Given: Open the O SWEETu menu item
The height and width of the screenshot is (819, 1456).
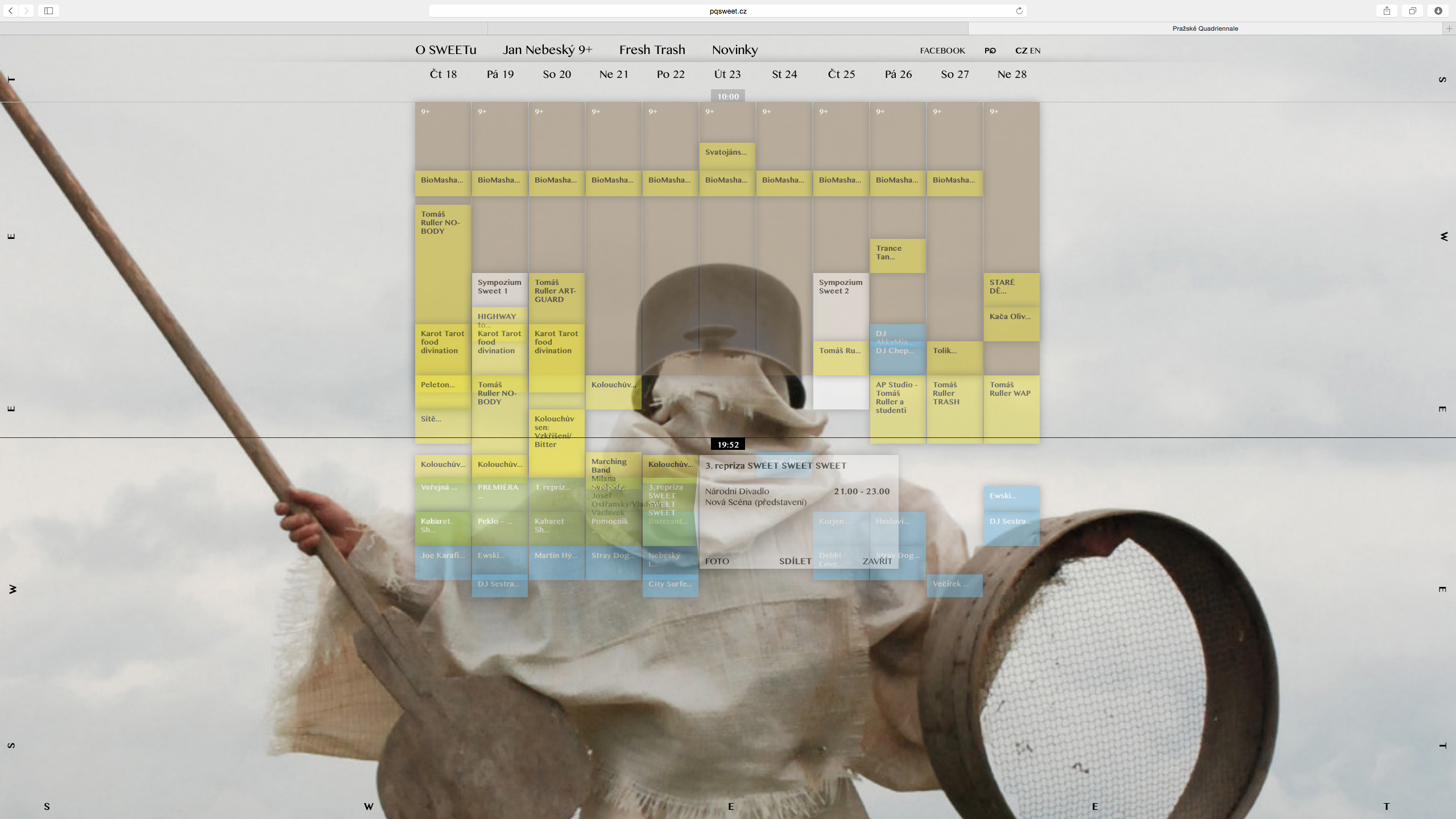Looking at the screenshot, I should 446,50.
